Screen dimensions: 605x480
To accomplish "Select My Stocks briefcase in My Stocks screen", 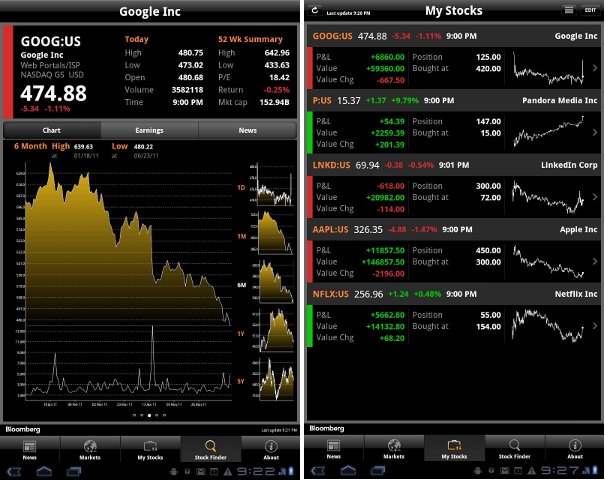I will [455, 449].
